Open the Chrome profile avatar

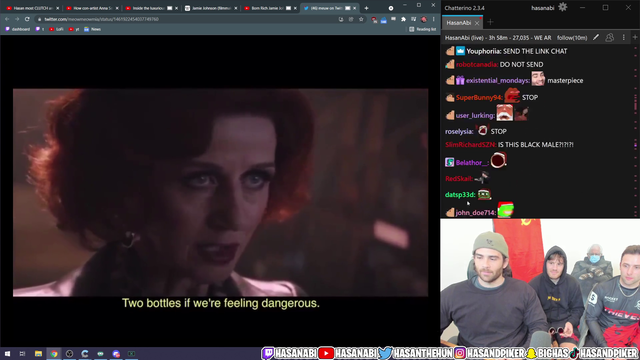(x=424, y=19)
